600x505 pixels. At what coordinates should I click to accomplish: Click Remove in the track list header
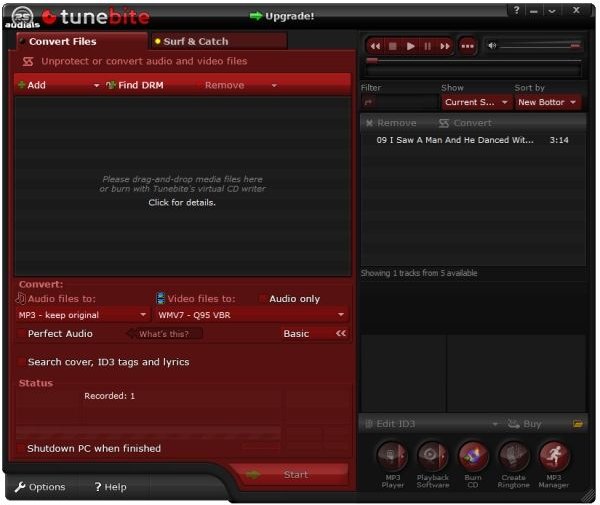[x=391, y=123]
